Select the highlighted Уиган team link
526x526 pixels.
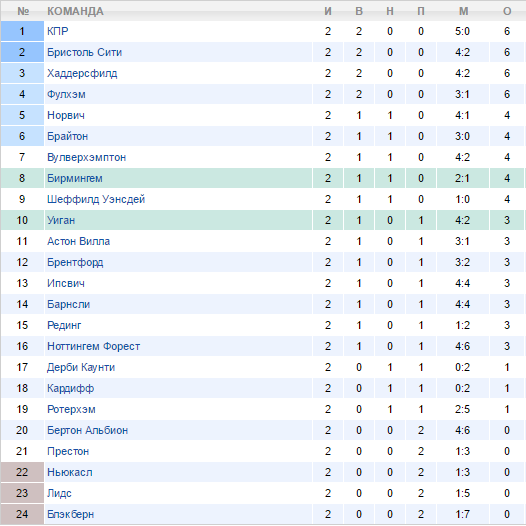click(x=61, y=220)
